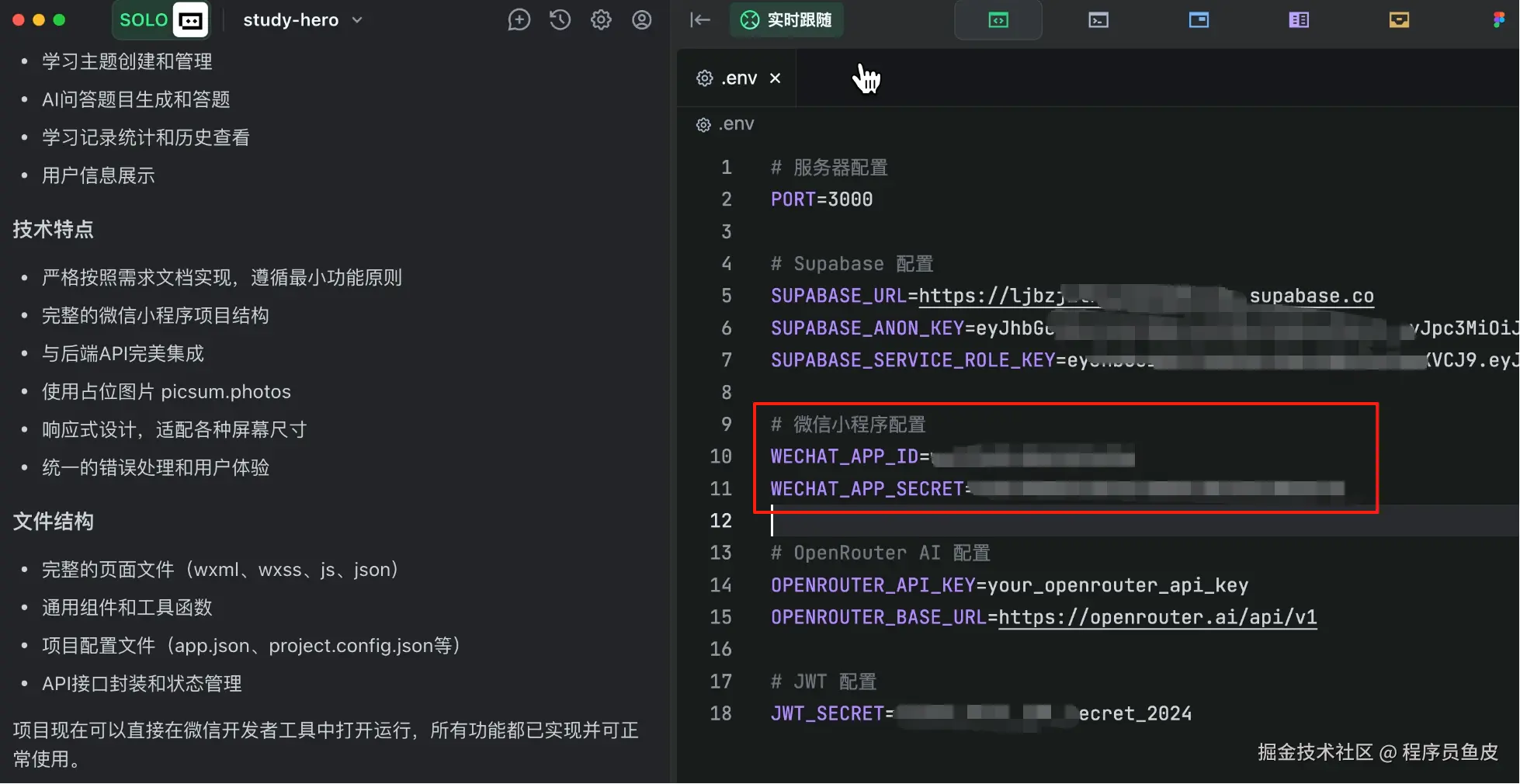Toggle the 实时跟随 live follow button

(786, 20)
